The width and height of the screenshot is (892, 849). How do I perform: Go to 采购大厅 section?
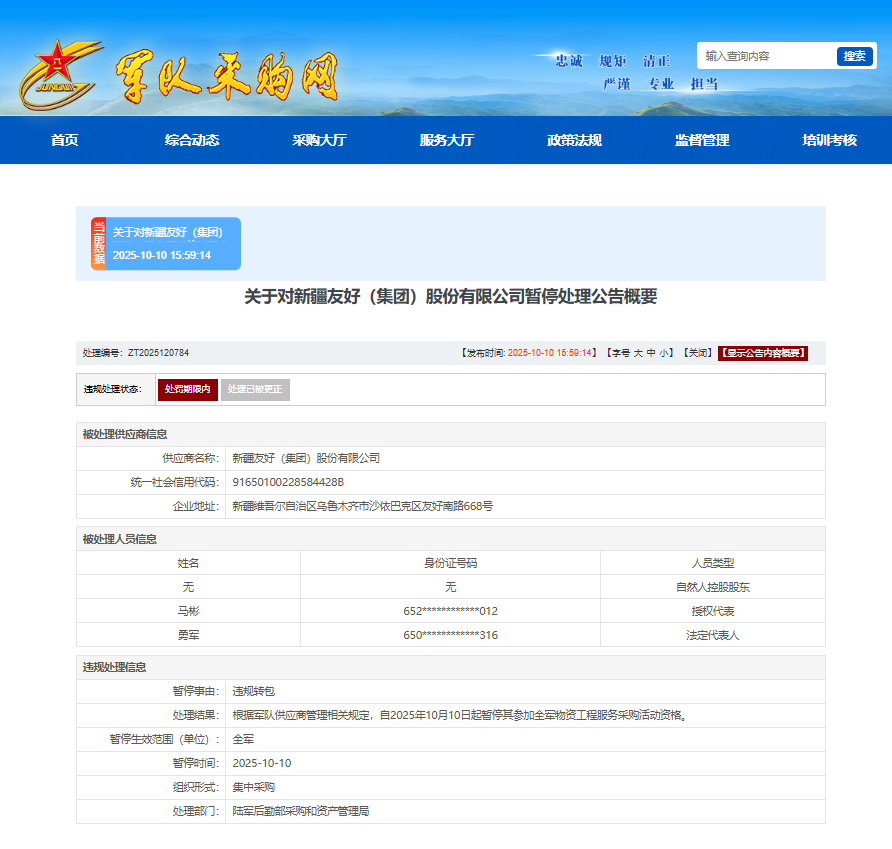click(x=319, y=140)
